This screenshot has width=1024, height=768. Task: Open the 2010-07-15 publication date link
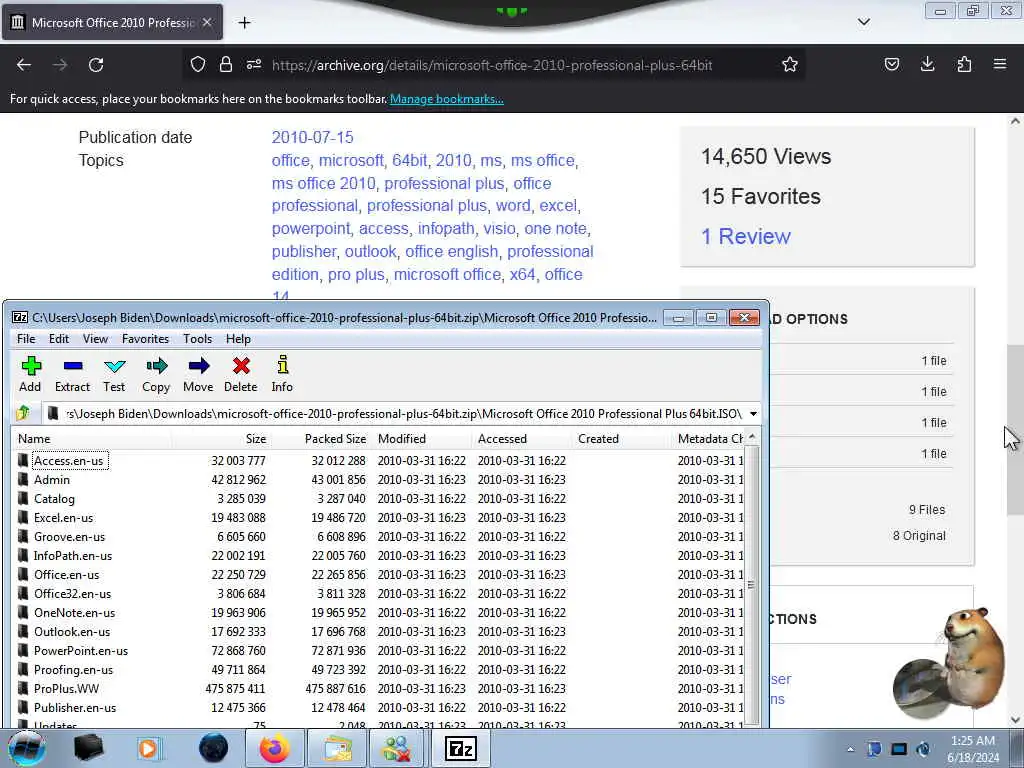312,137
